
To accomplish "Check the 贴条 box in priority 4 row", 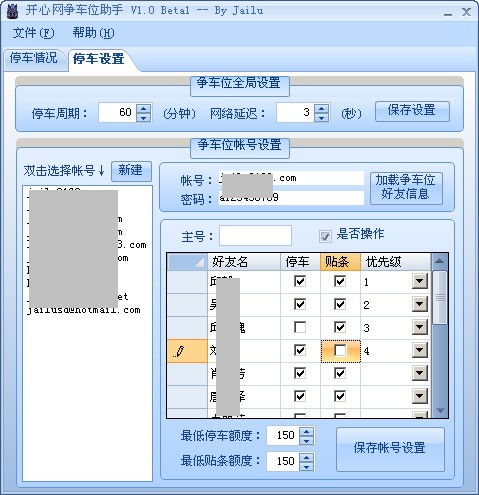I will click(x=340, y=351).
